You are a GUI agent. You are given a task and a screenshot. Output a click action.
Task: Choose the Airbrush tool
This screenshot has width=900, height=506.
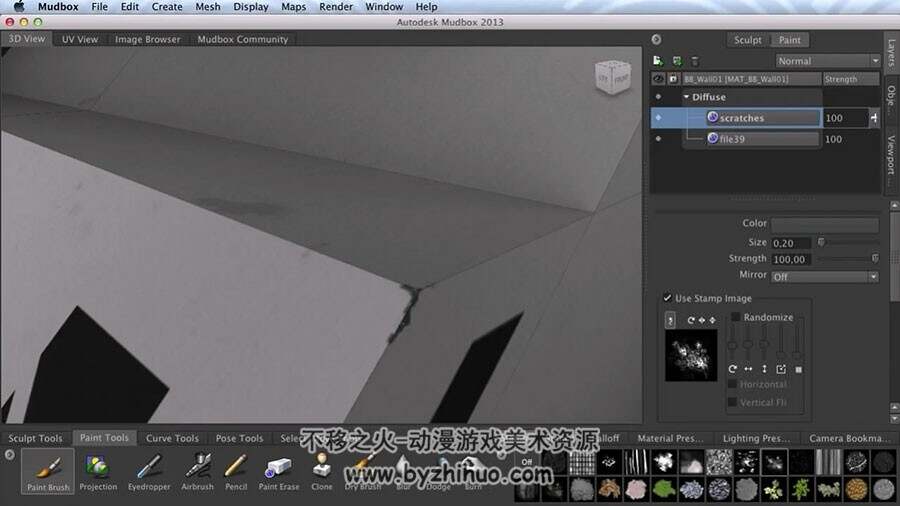click(x=197, y=472)
